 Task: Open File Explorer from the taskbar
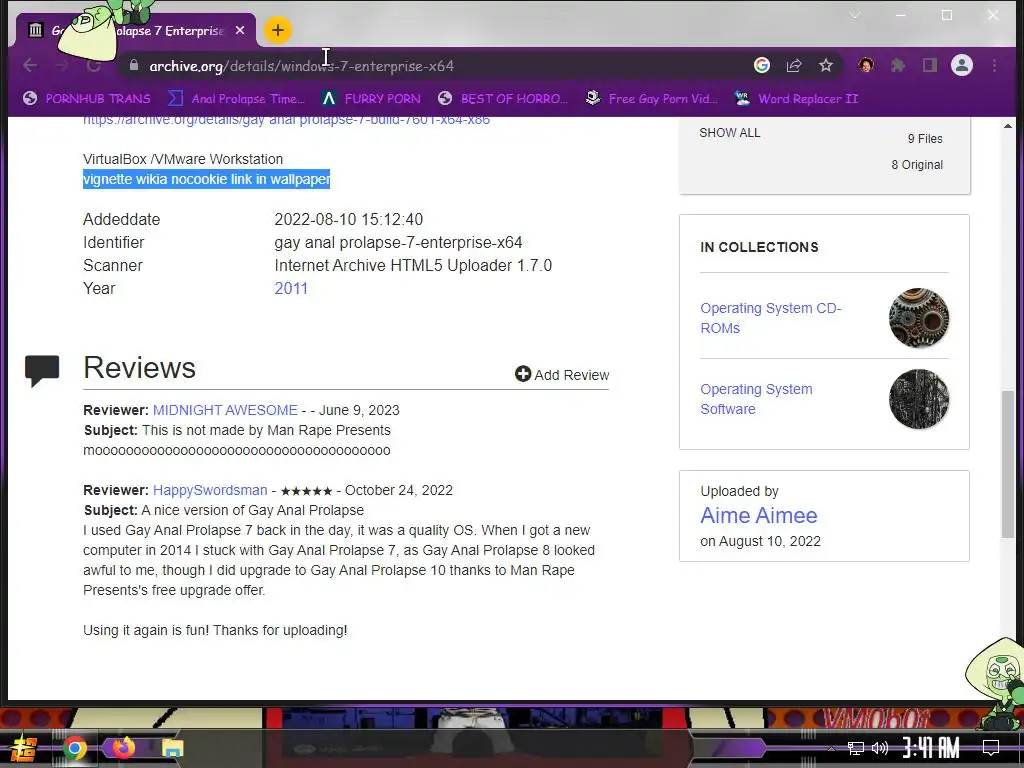pos(172,748)
